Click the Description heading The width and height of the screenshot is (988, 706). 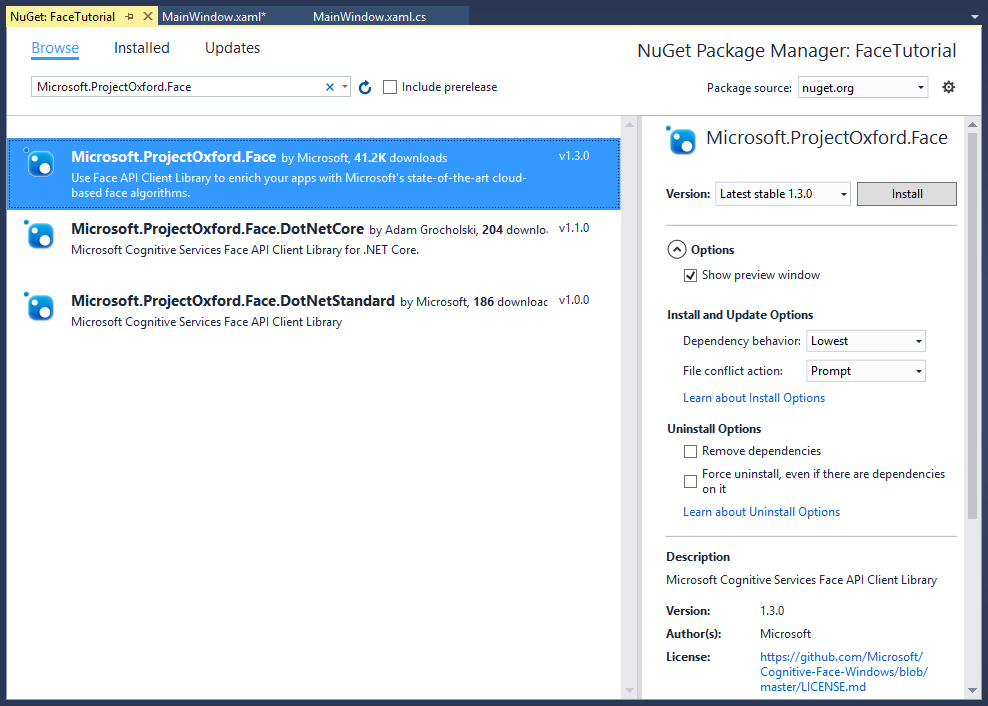click(x=698, y=557)
